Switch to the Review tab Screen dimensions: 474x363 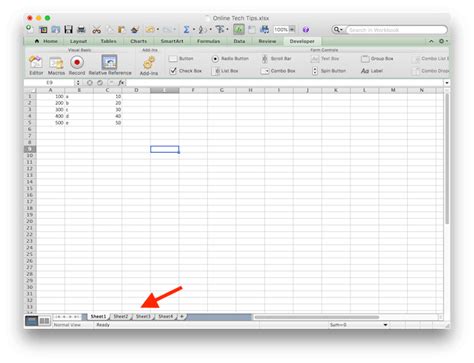pyautogui.click(x=267, y=41)
